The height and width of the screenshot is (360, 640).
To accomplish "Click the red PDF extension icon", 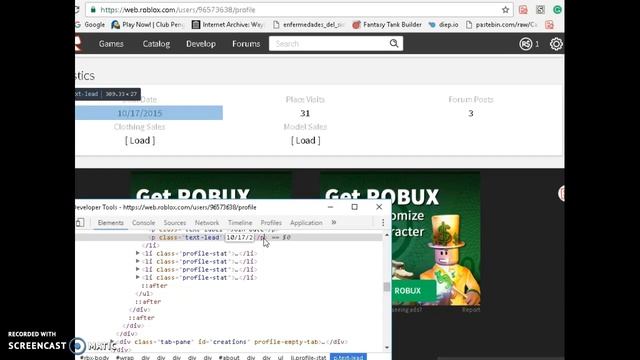I will (x=523, y=10).
